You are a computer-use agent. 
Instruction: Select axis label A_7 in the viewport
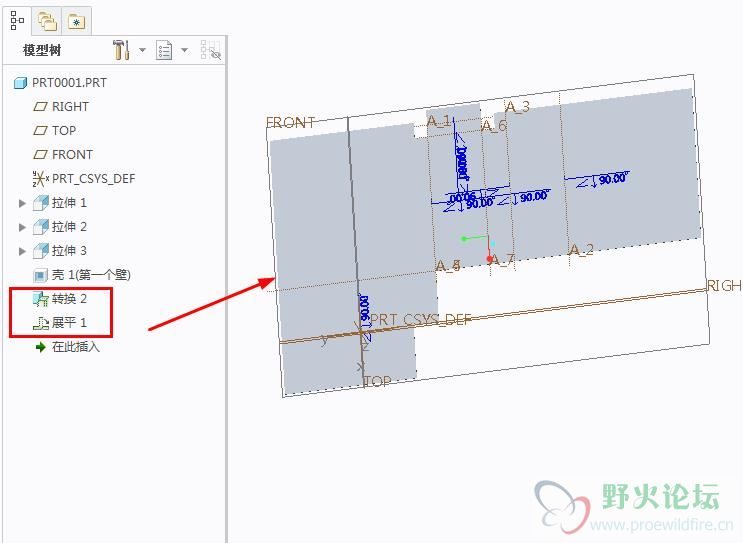click(502, 260)
